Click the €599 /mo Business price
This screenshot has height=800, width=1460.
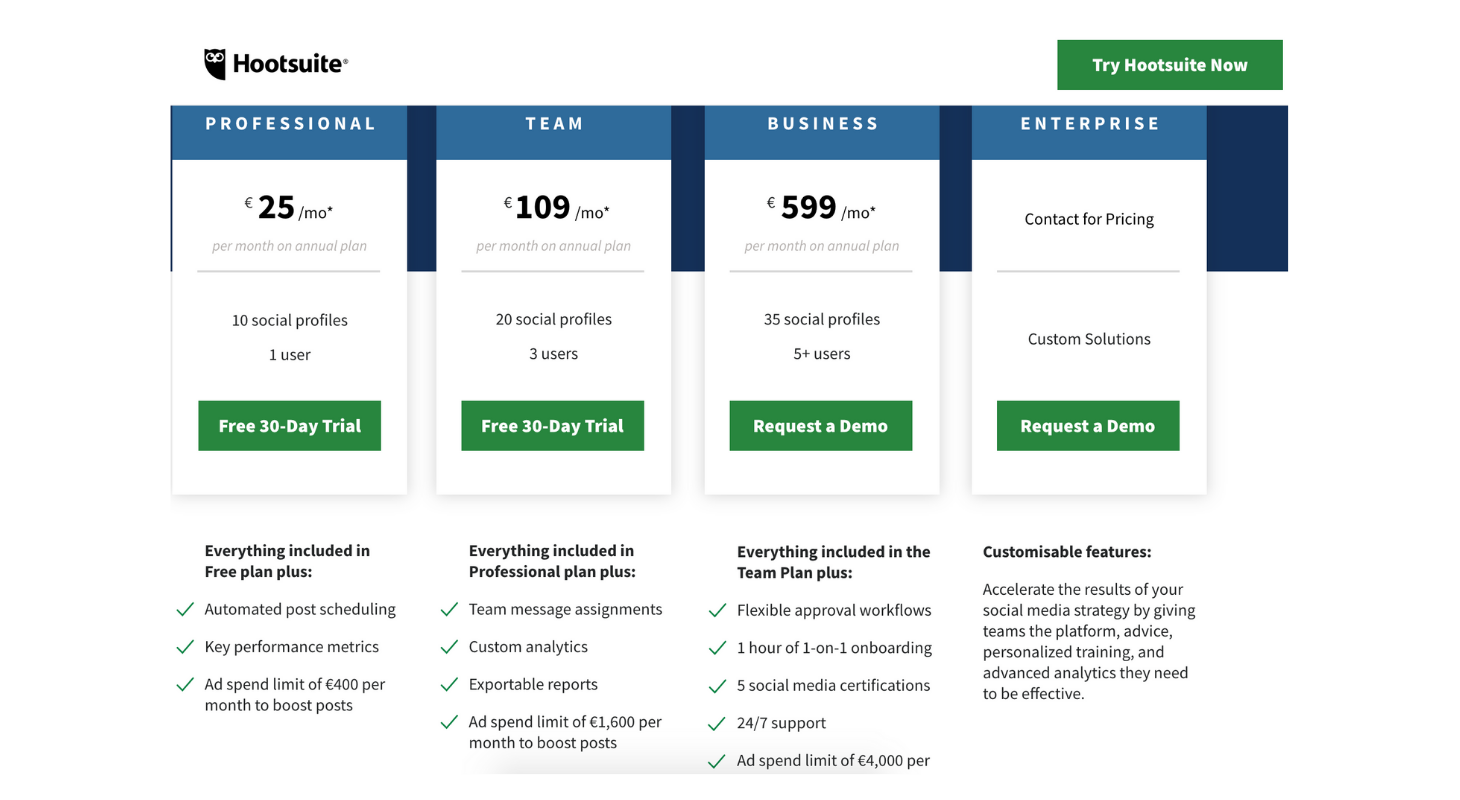coord(821,208)
